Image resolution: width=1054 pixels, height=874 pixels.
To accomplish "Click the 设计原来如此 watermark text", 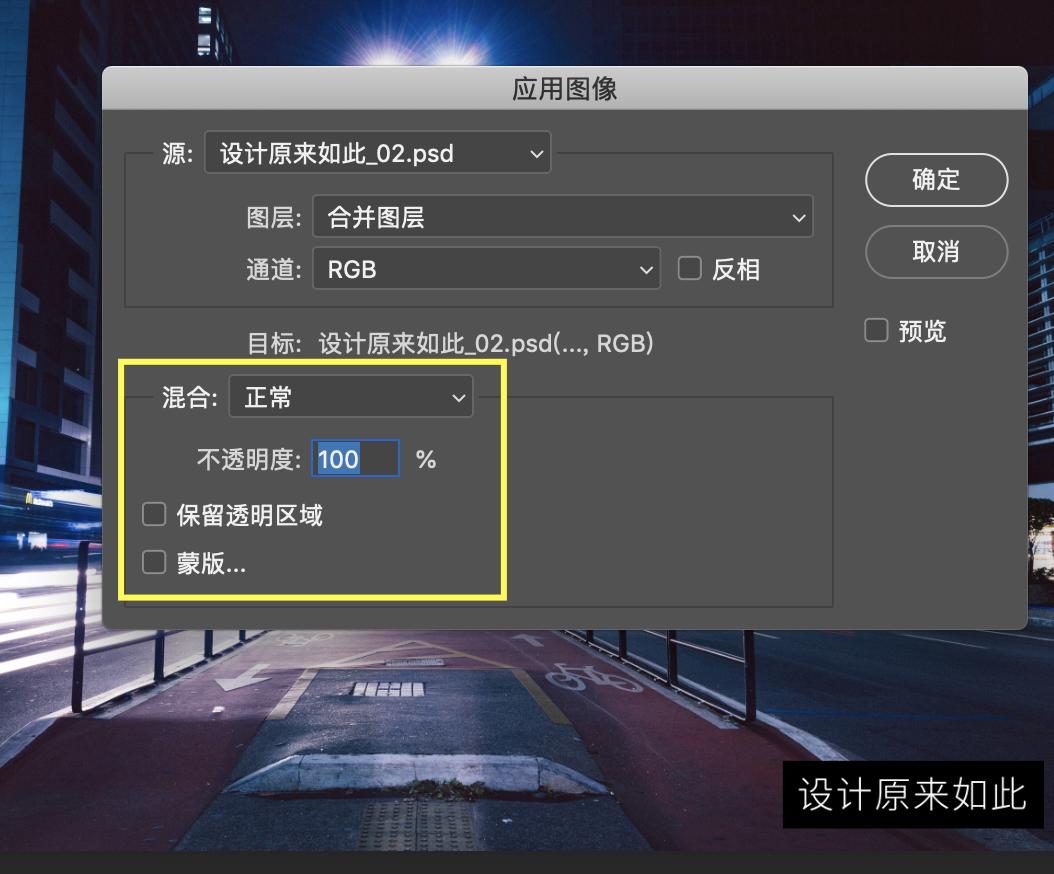I will [x=911, y=795].
